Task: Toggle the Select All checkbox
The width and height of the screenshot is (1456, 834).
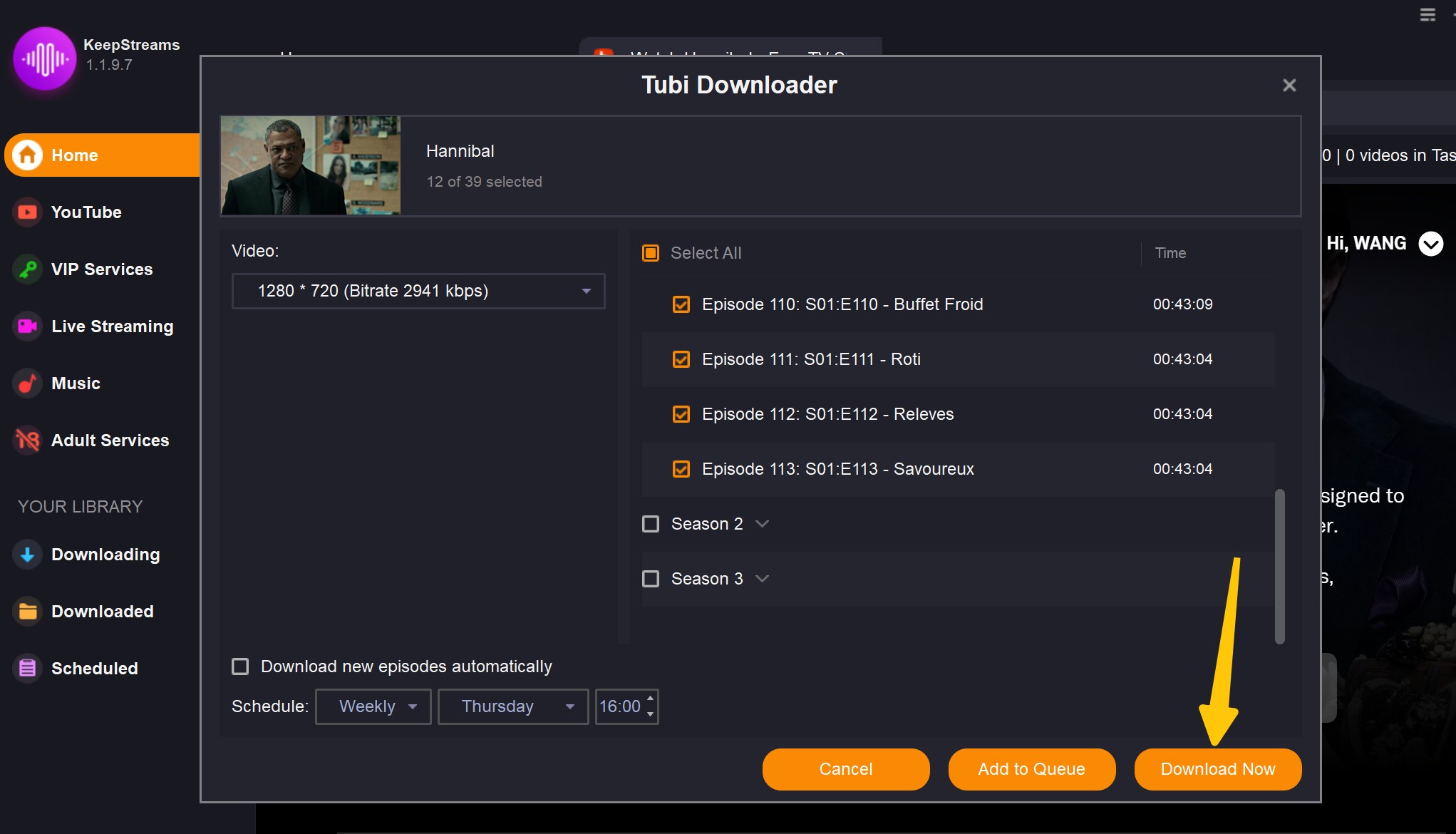Action: coord(651,253)
